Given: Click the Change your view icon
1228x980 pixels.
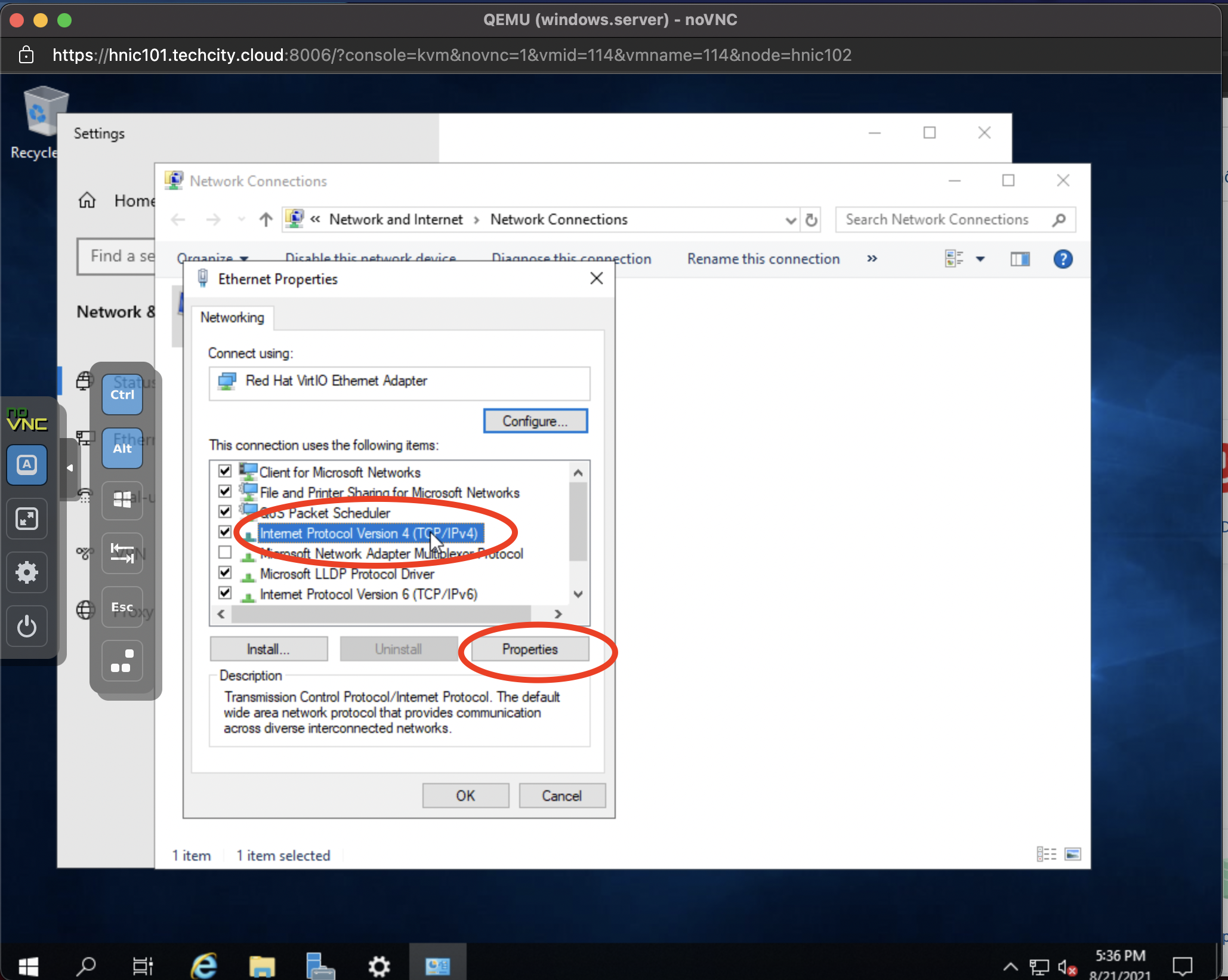Looking at the screenshot, I should pos(954,259).
